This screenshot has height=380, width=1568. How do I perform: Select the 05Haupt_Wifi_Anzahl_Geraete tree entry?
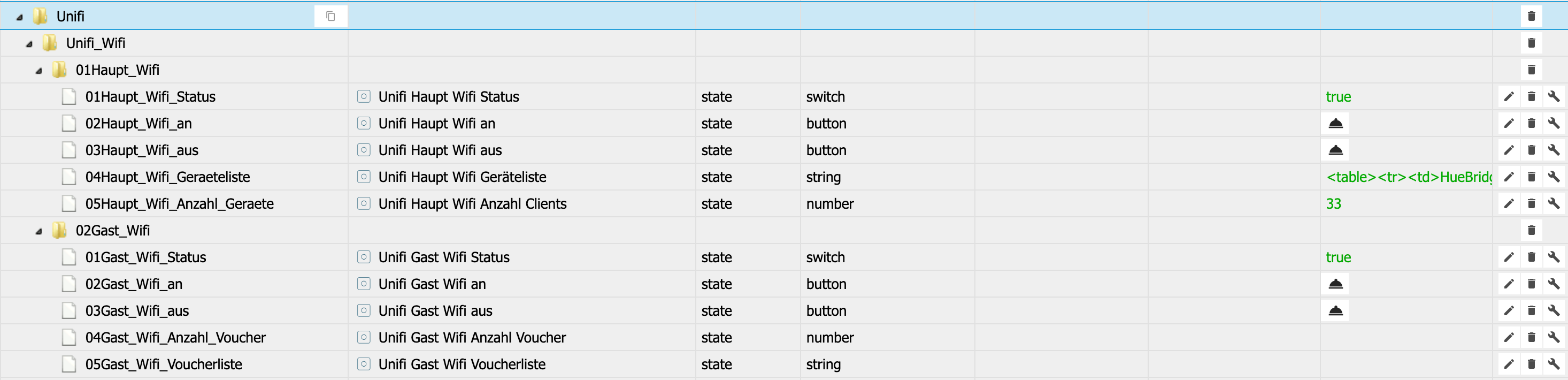coord(180,204)
